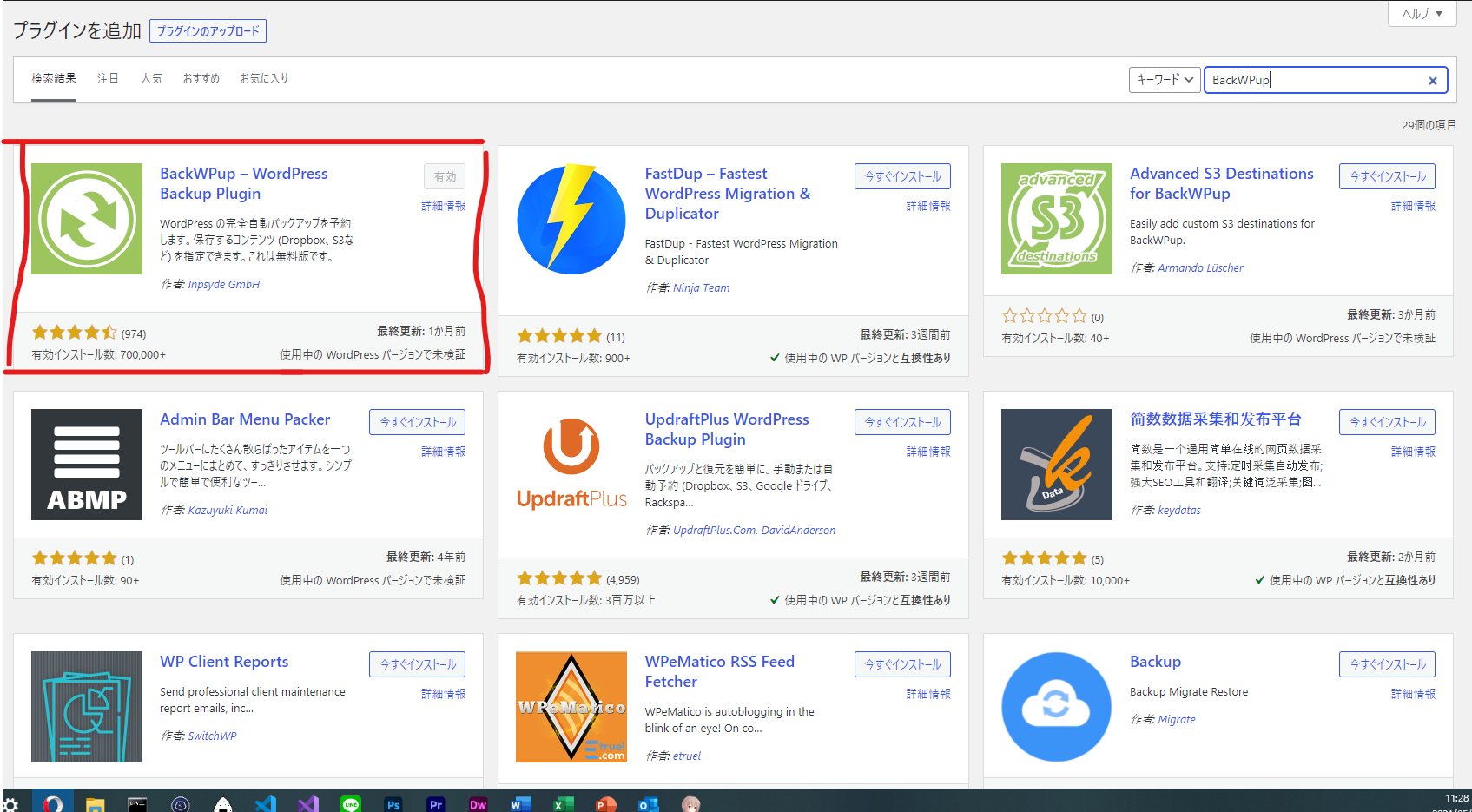Open the UpdraftPlus WordPress Backup Plugin title
This screenshot has width=1472, height=812.
click(x=727, y=429)
